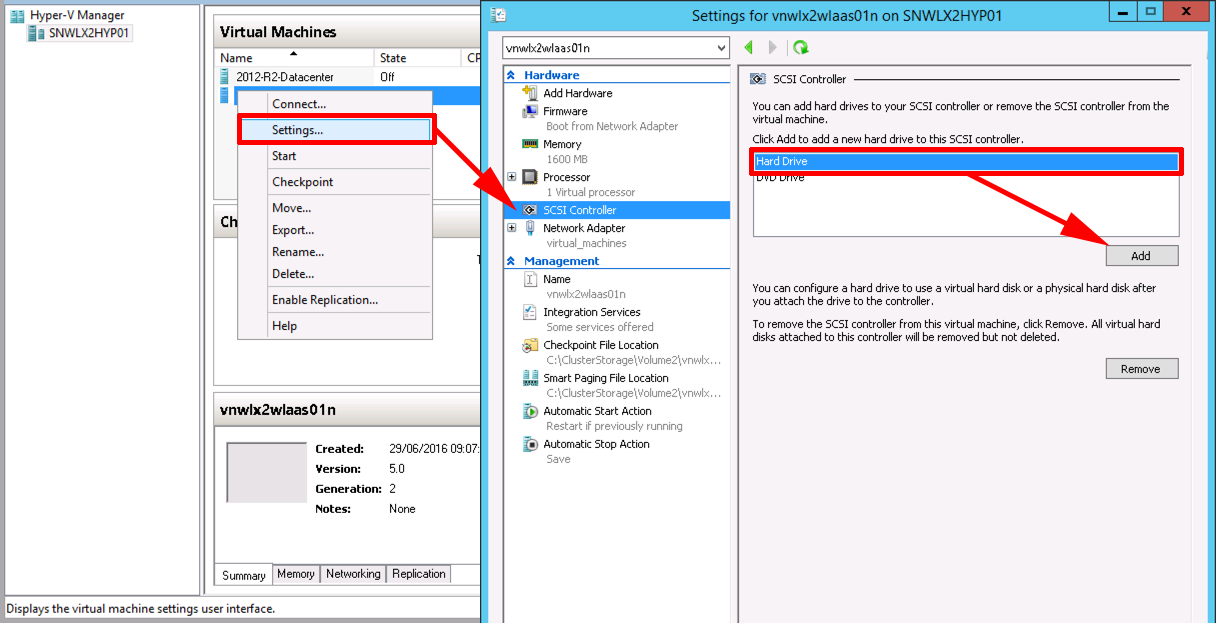Click the Add Hardware icon in Settings
The image size is (1216, 623).
point(530,93)
